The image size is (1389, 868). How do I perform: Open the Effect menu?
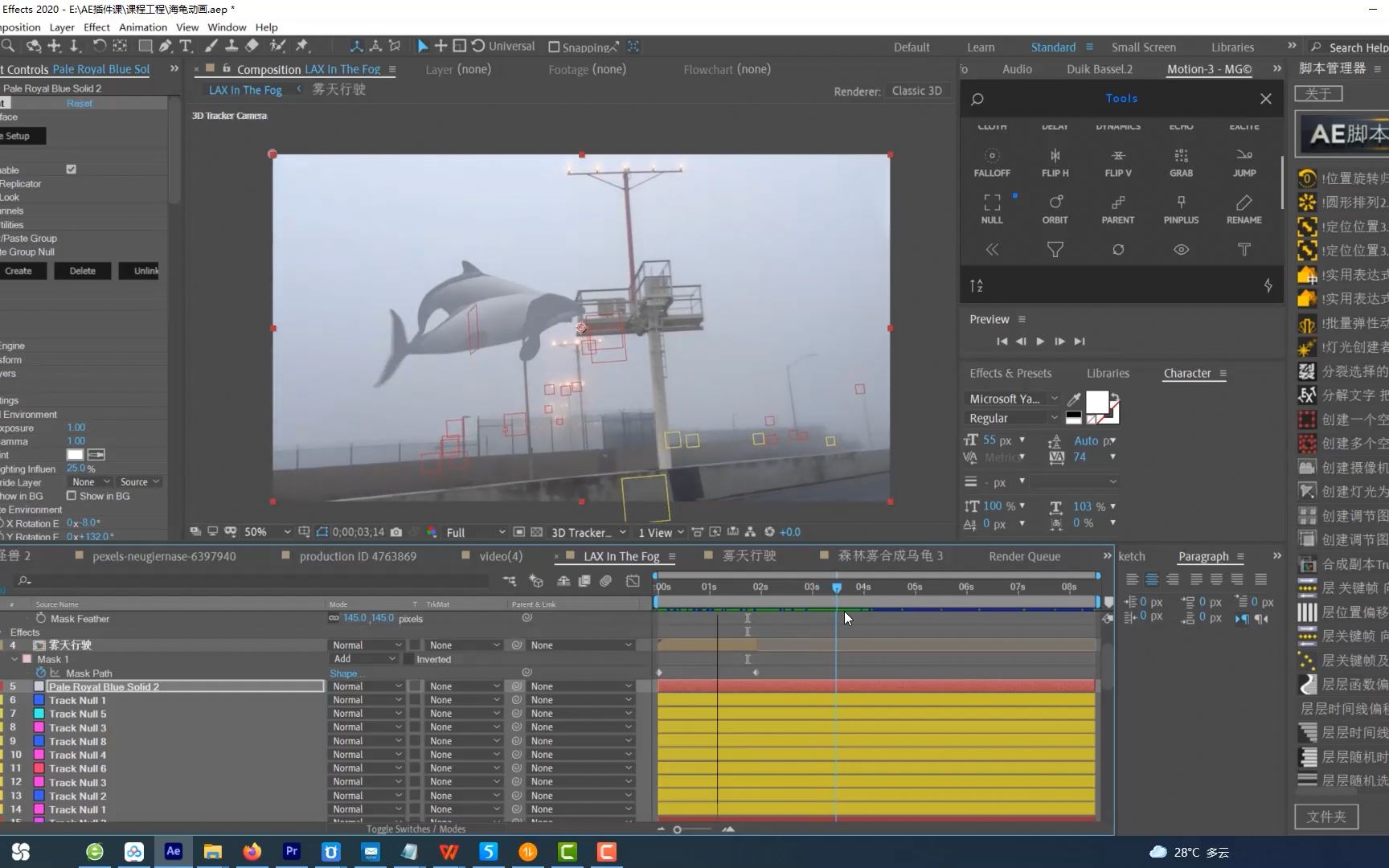click(96, 27)
